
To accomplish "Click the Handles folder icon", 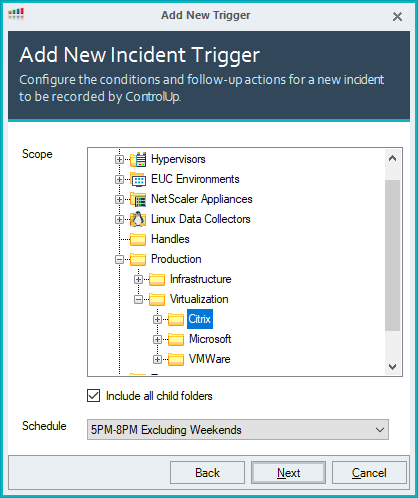I will click(138, 239).
